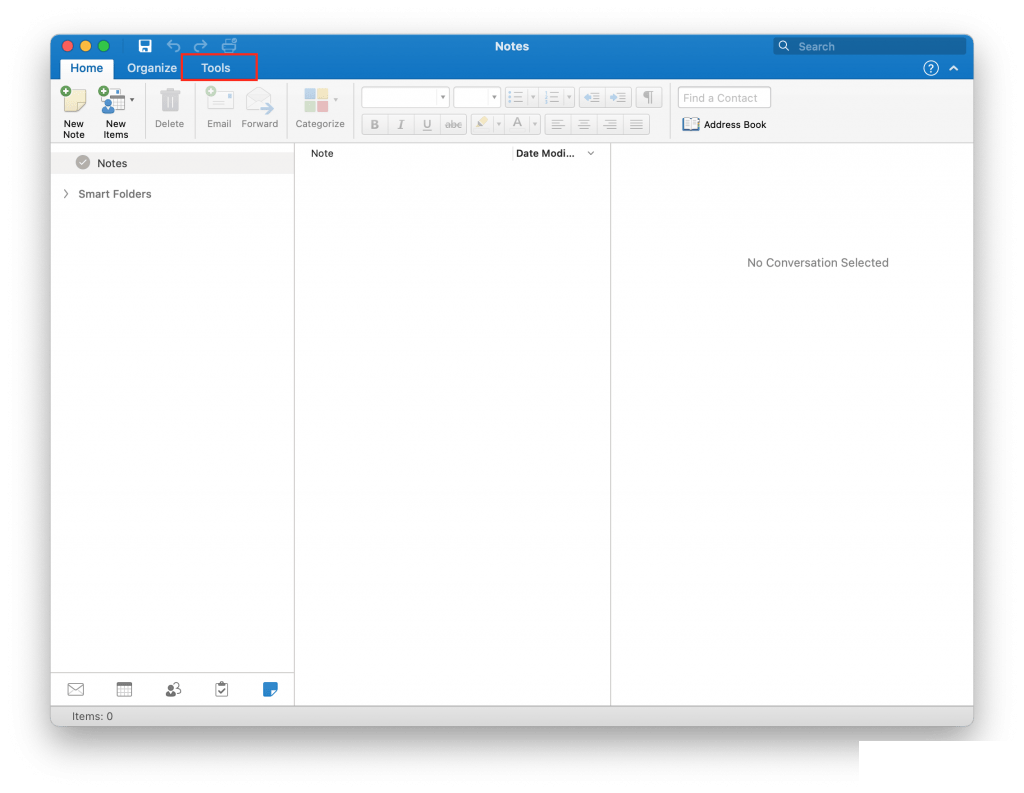Open the font color swatch picker

(533, 124)
